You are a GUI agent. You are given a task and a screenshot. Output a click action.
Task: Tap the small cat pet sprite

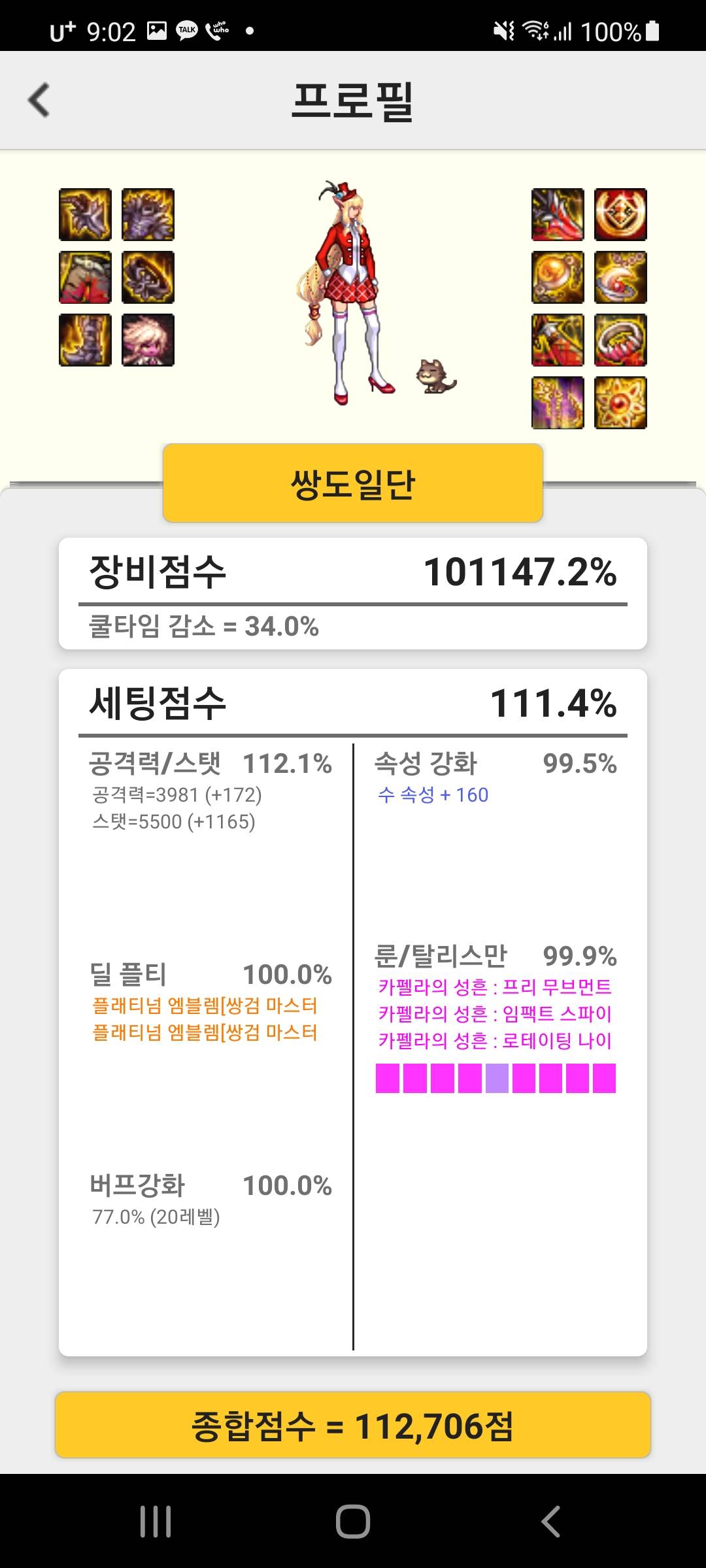pos(436,376)
